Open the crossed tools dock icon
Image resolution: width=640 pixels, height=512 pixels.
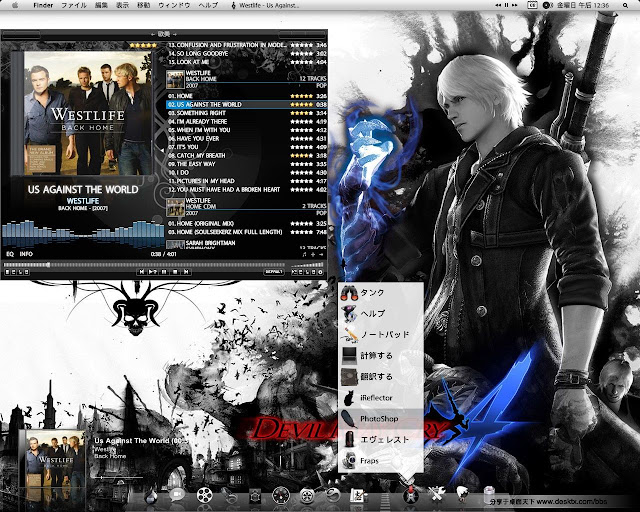tap(437, 494)
